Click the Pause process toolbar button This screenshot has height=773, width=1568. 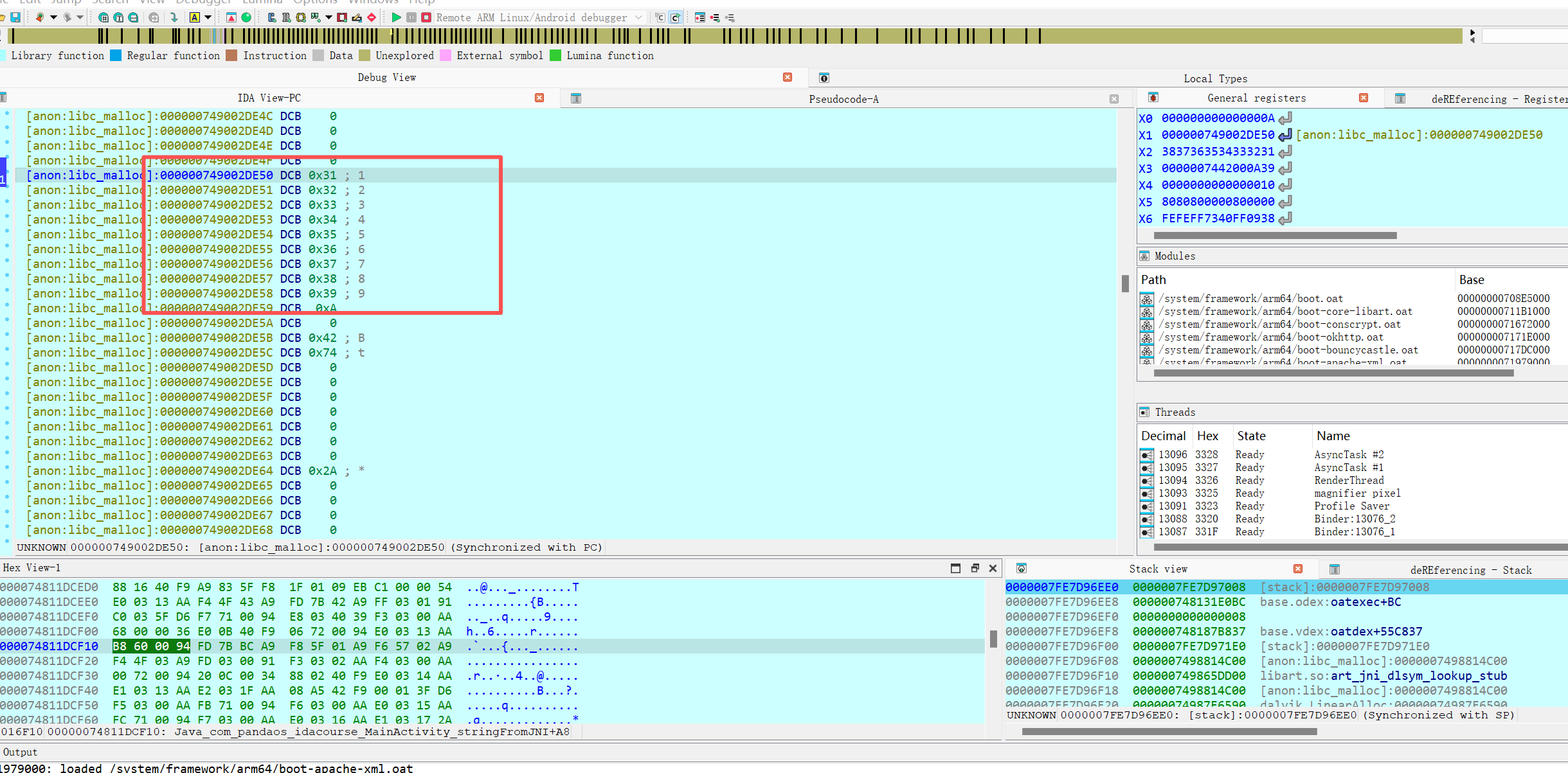pos(411,17)
